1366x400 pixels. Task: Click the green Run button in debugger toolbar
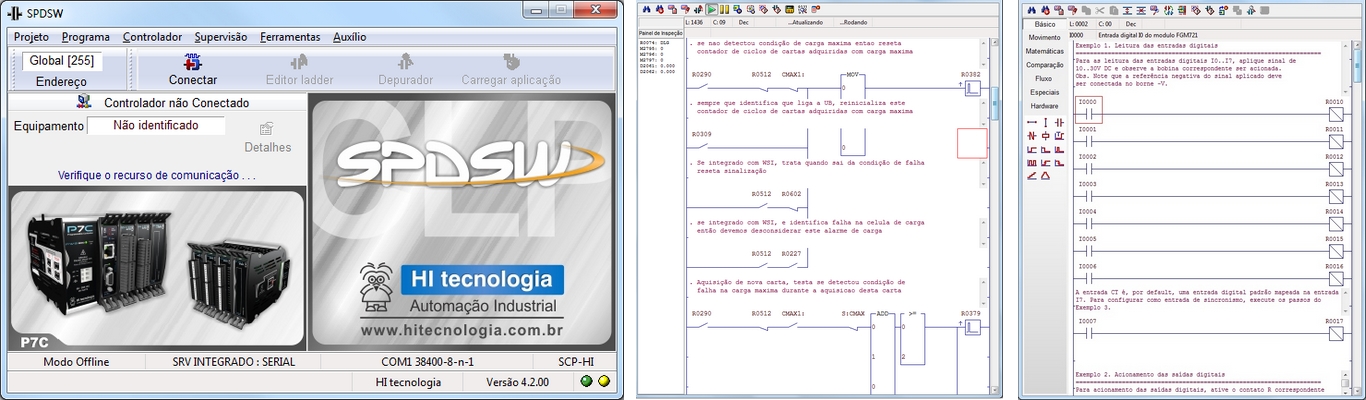tap(711, 9)
